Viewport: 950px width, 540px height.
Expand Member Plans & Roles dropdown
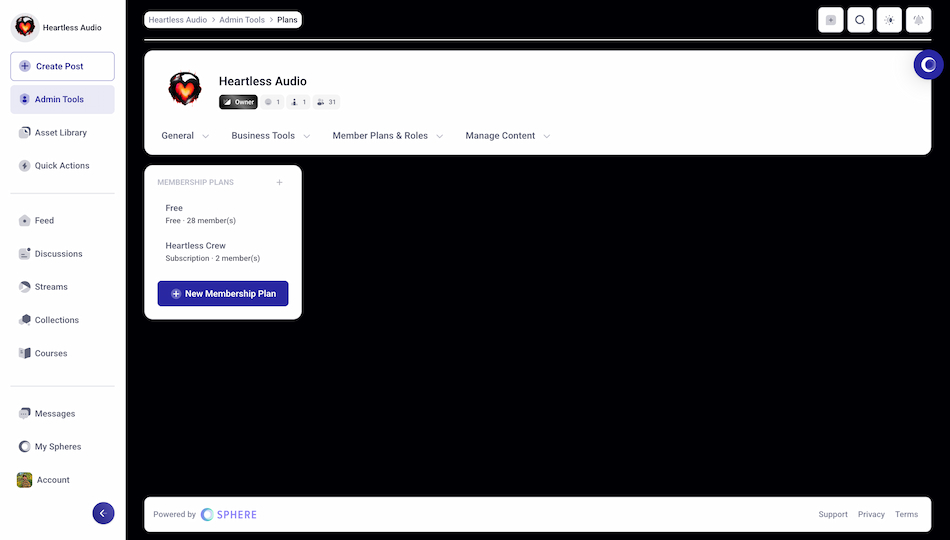(388, 136)
